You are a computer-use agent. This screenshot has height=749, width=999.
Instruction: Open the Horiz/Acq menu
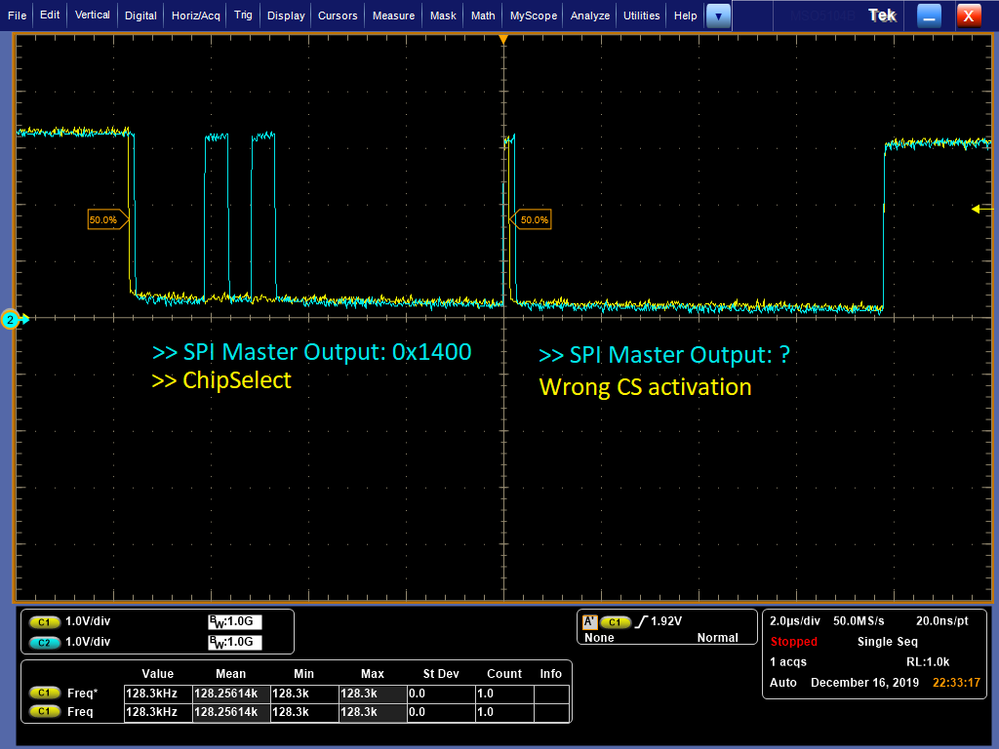tap(196, 15)
